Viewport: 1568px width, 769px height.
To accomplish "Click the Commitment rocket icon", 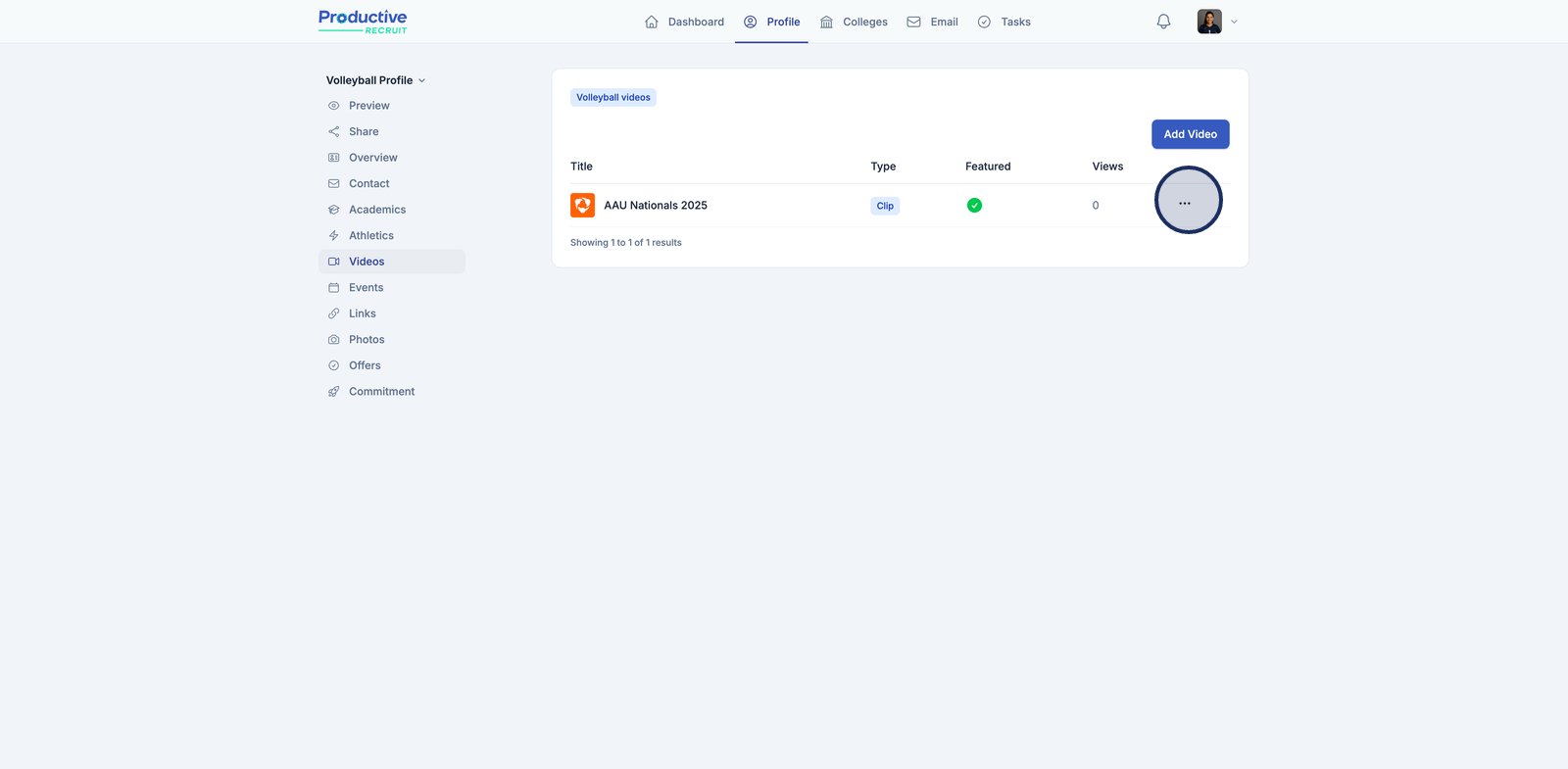I will coord(334,392).
